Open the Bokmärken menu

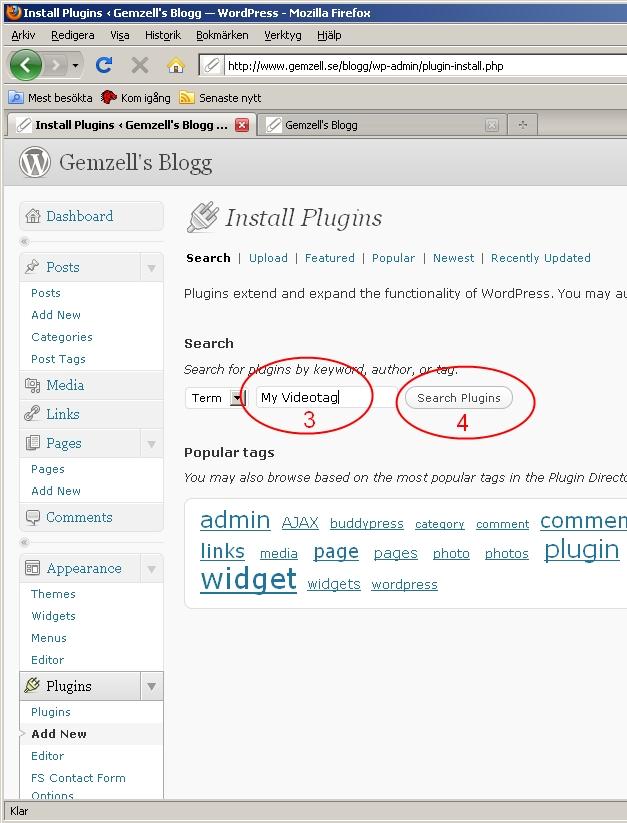point(222,35)
